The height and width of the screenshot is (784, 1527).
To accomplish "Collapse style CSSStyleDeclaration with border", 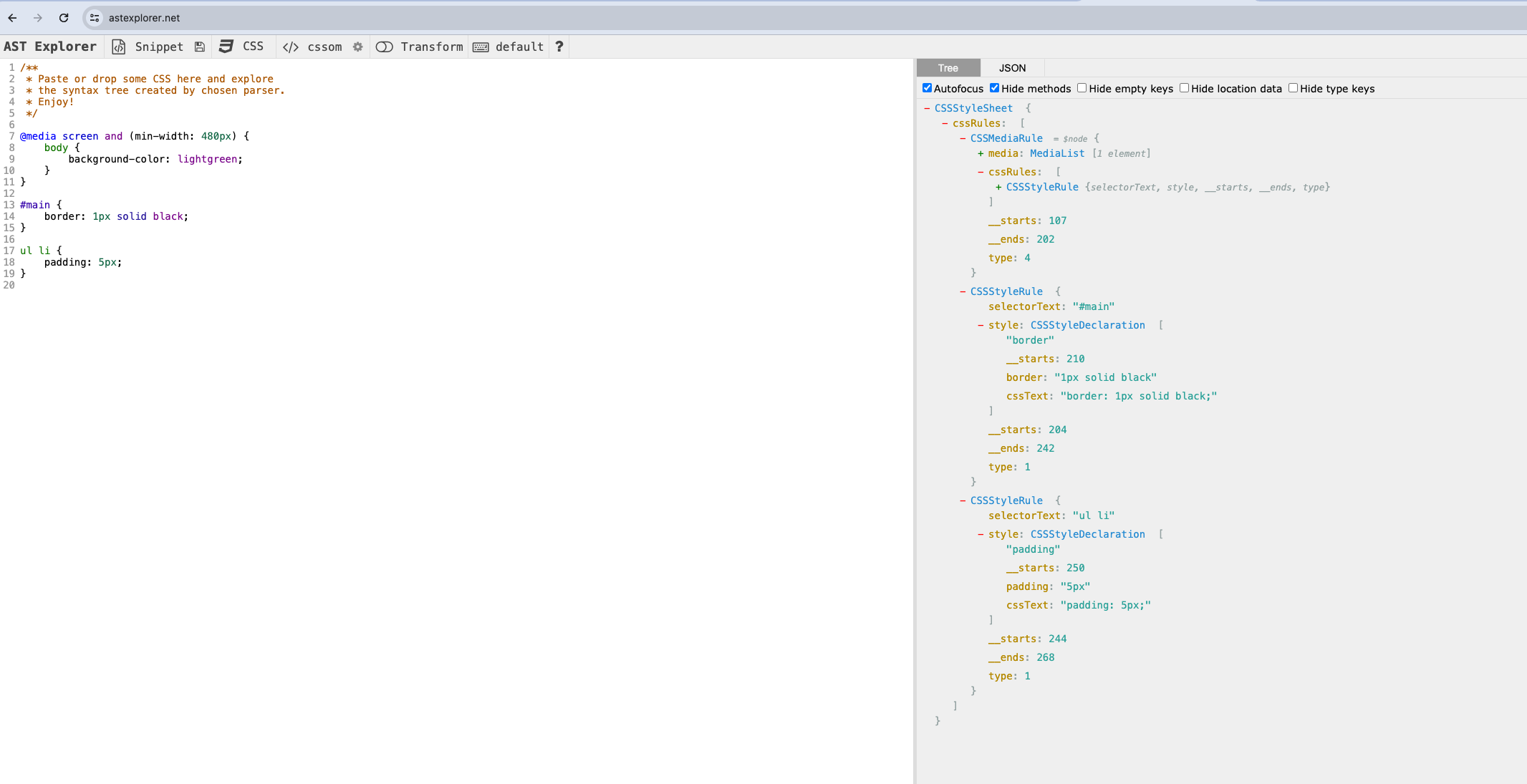I will 981,325.
